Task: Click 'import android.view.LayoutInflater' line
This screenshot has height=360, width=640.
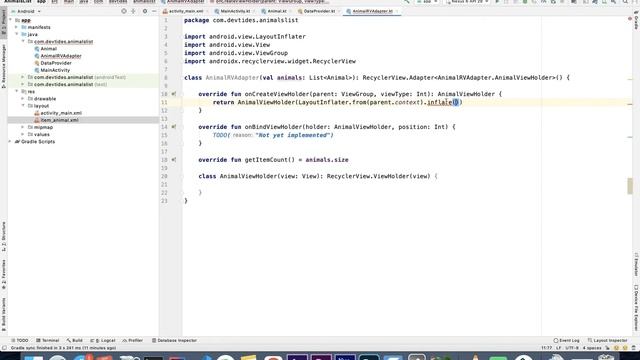Action: [x=245, y=37]
